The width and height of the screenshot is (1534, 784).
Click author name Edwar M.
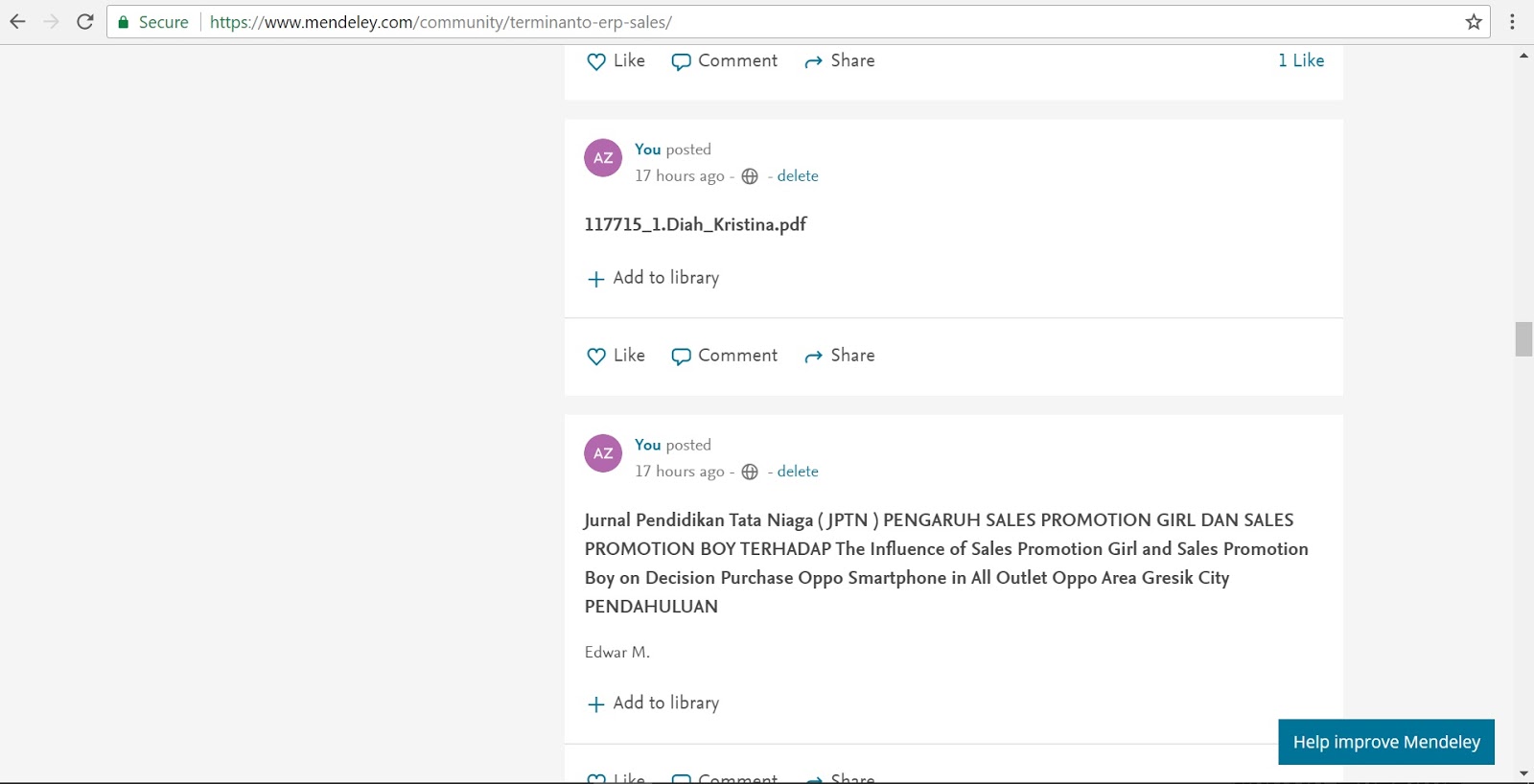[x=617, y=653]
